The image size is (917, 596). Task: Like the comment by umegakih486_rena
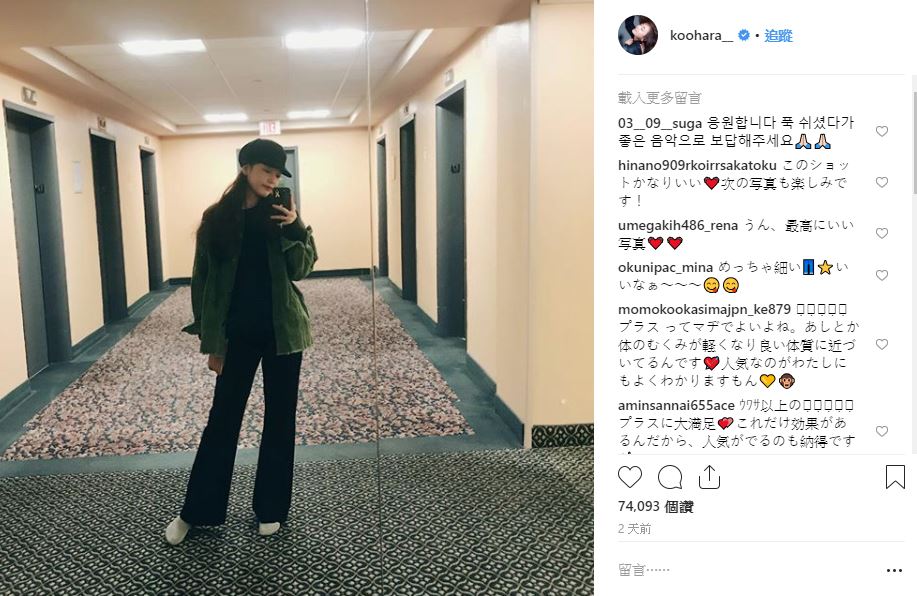point(881,233)
